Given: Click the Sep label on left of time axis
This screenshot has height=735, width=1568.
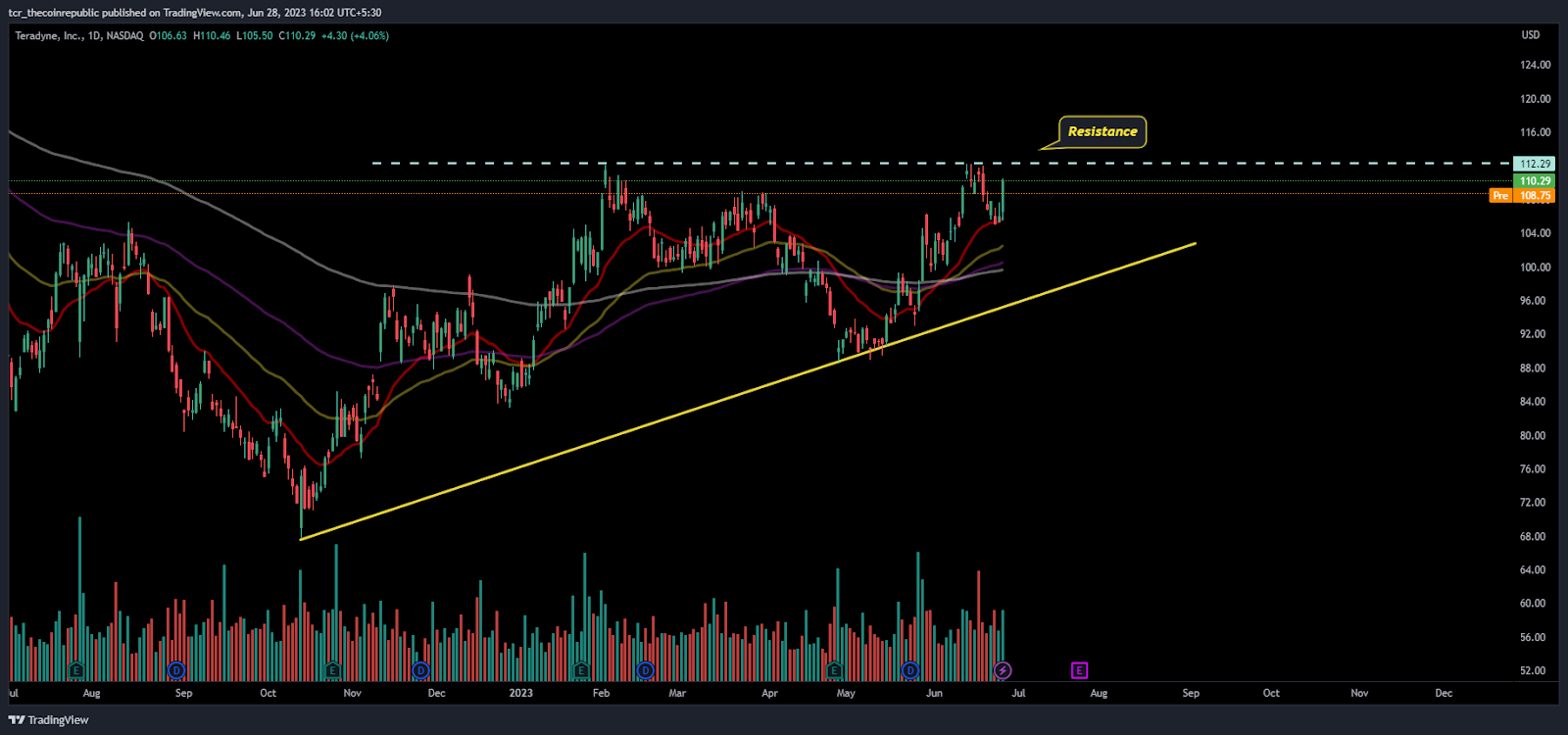Looking at the screenshot, I should pos(183,693).
